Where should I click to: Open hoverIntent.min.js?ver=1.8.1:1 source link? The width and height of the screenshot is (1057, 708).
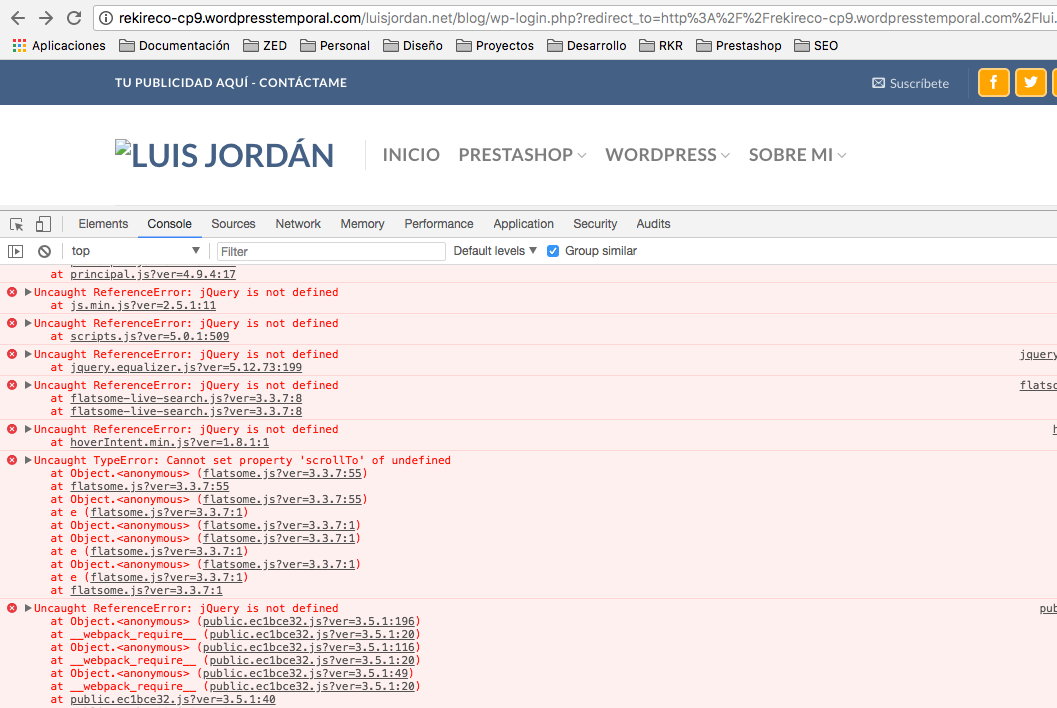coord(169,442)
